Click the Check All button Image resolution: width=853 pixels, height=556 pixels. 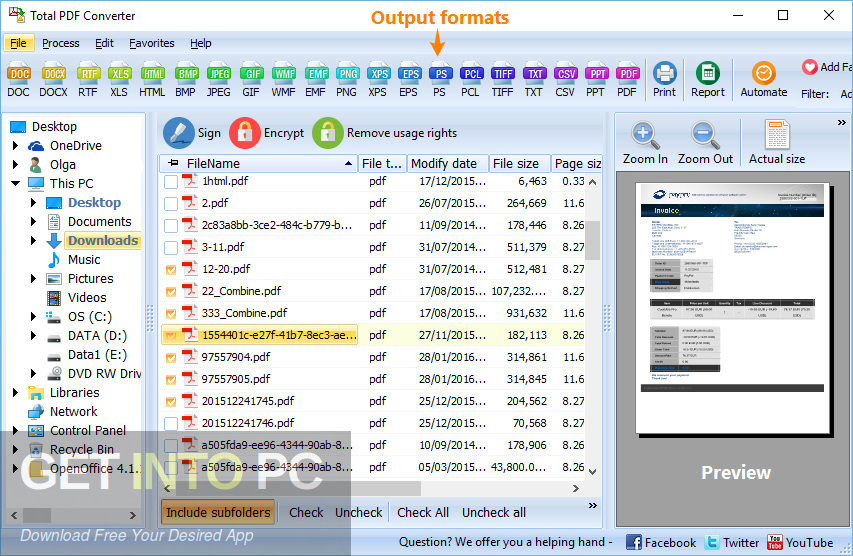coord(423,512)
